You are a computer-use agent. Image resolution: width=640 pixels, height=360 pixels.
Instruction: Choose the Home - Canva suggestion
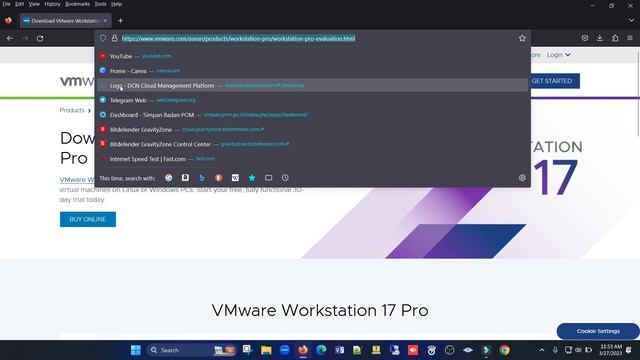[313, 71]
